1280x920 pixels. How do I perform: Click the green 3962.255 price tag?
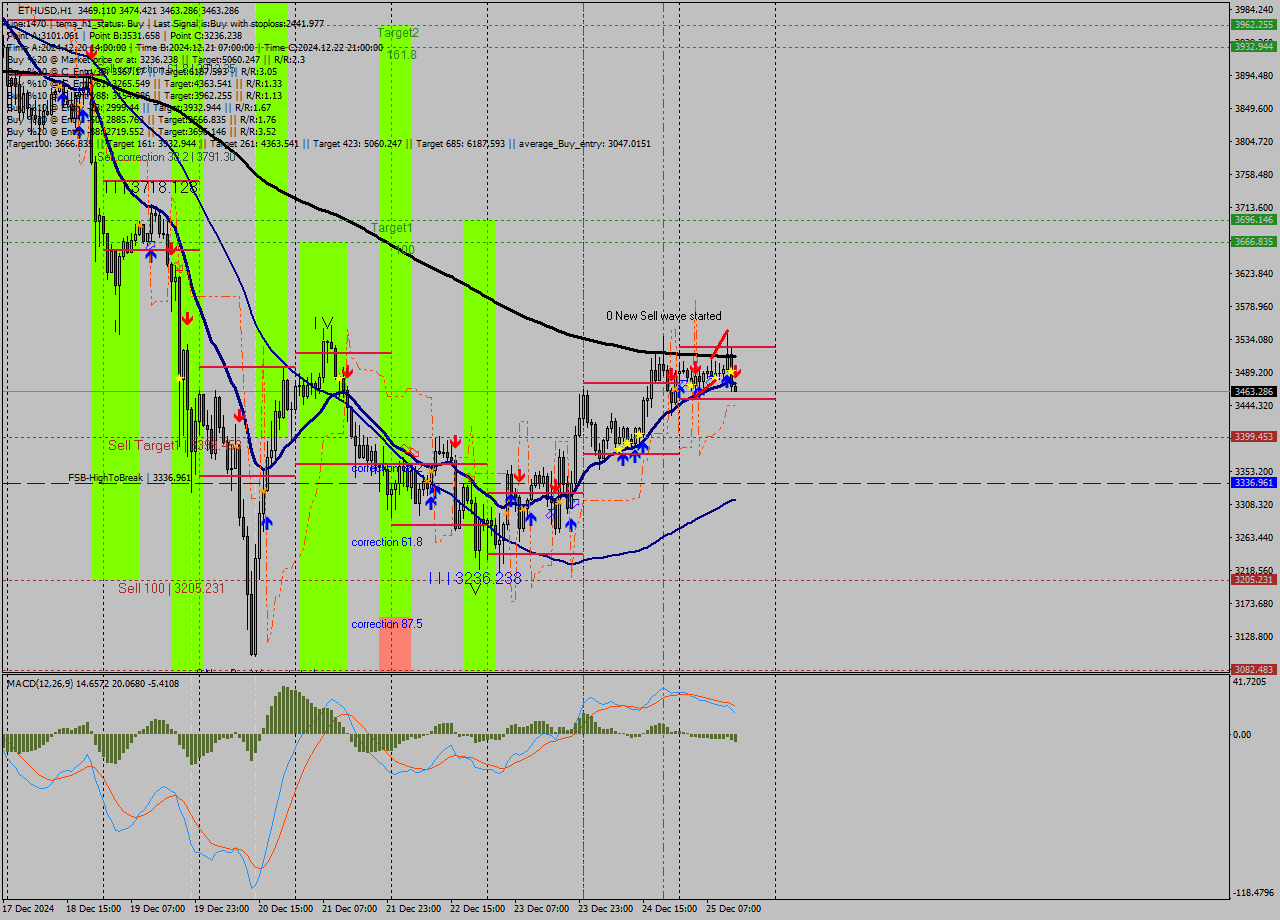1254,24
